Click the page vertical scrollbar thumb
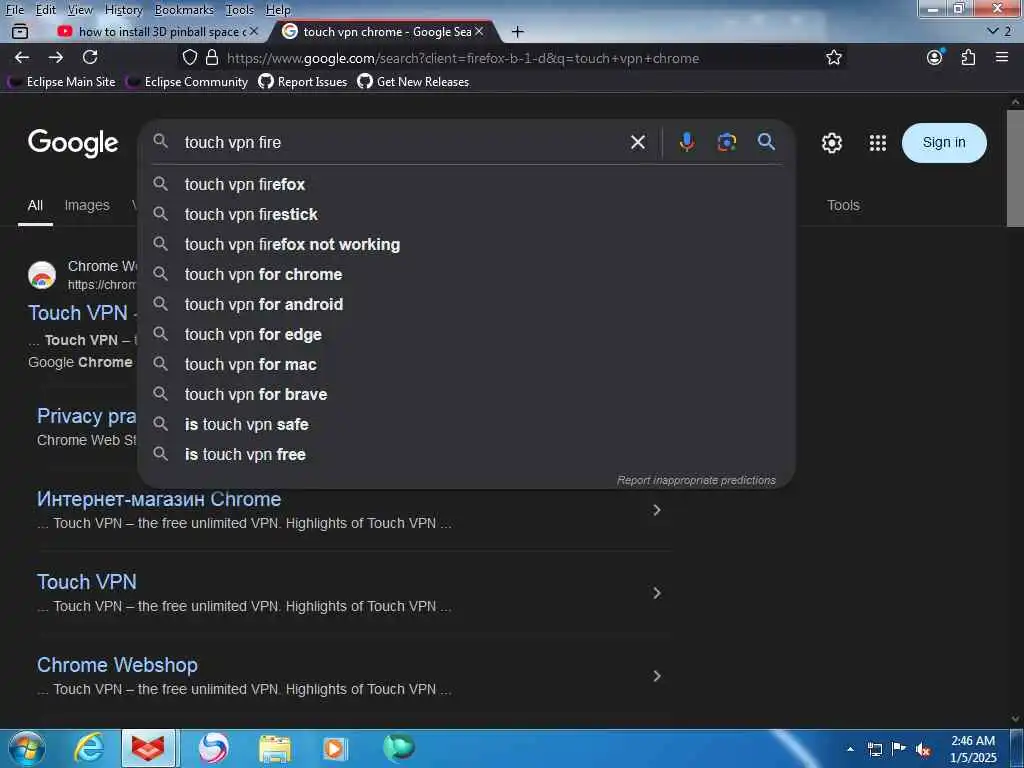Image resolution: width=1024 pixels, height=768 pixels. coord(1015,168)
